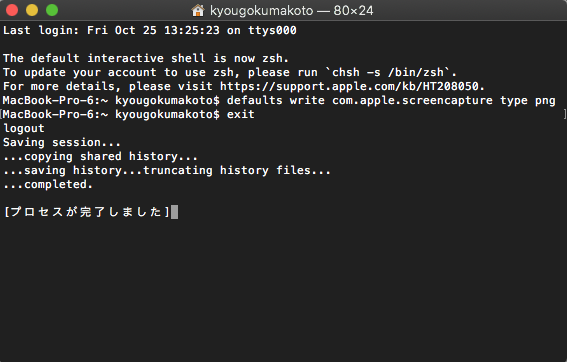Click the left bracket mark before second prompt
567x362 pixels.
(x=1, y=114)
